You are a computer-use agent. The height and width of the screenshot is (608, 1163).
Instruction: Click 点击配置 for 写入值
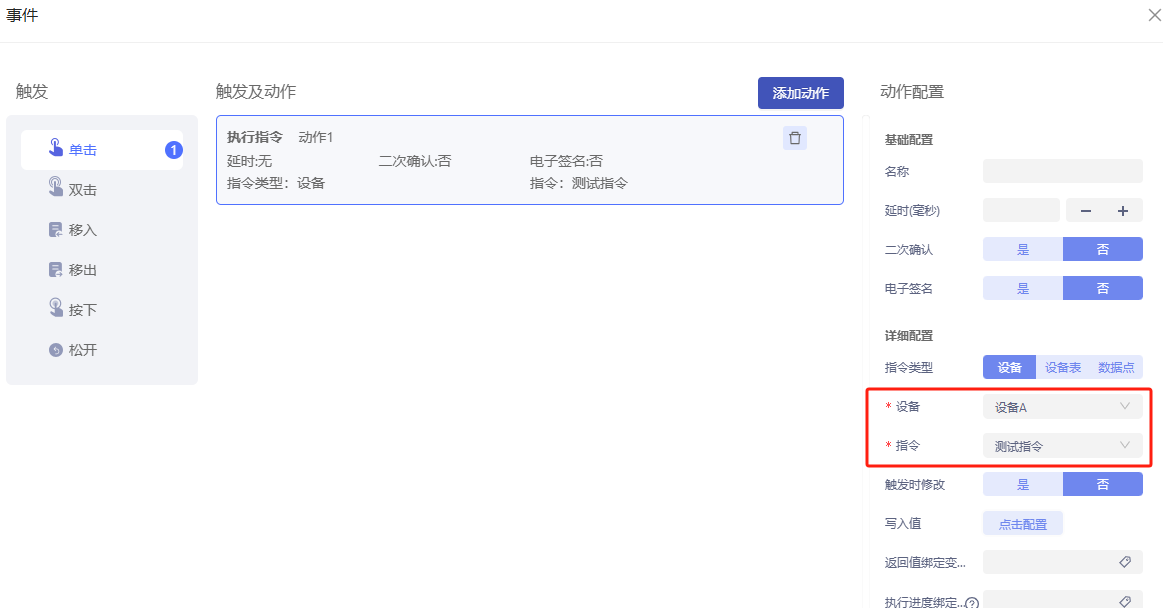1023,523
